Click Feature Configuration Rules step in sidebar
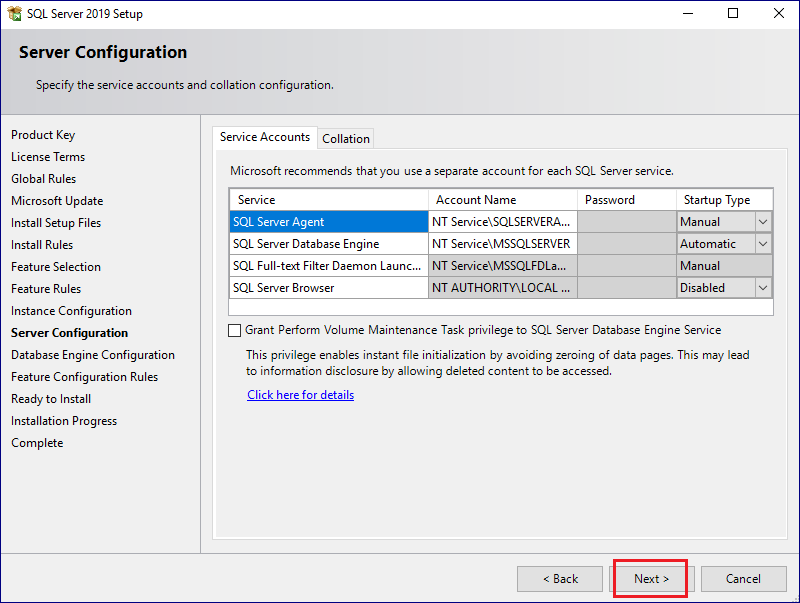The height and width of the screenshot is (603, 800). 85,376
